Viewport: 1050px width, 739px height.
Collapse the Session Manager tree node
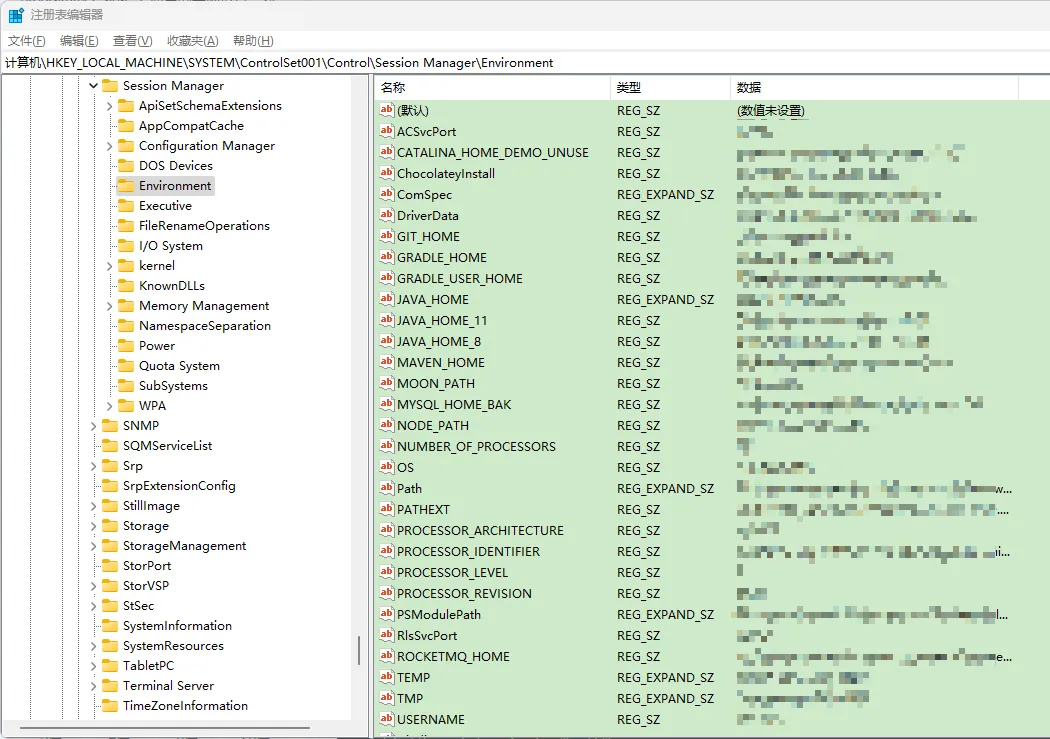click(x=93, y=86)
